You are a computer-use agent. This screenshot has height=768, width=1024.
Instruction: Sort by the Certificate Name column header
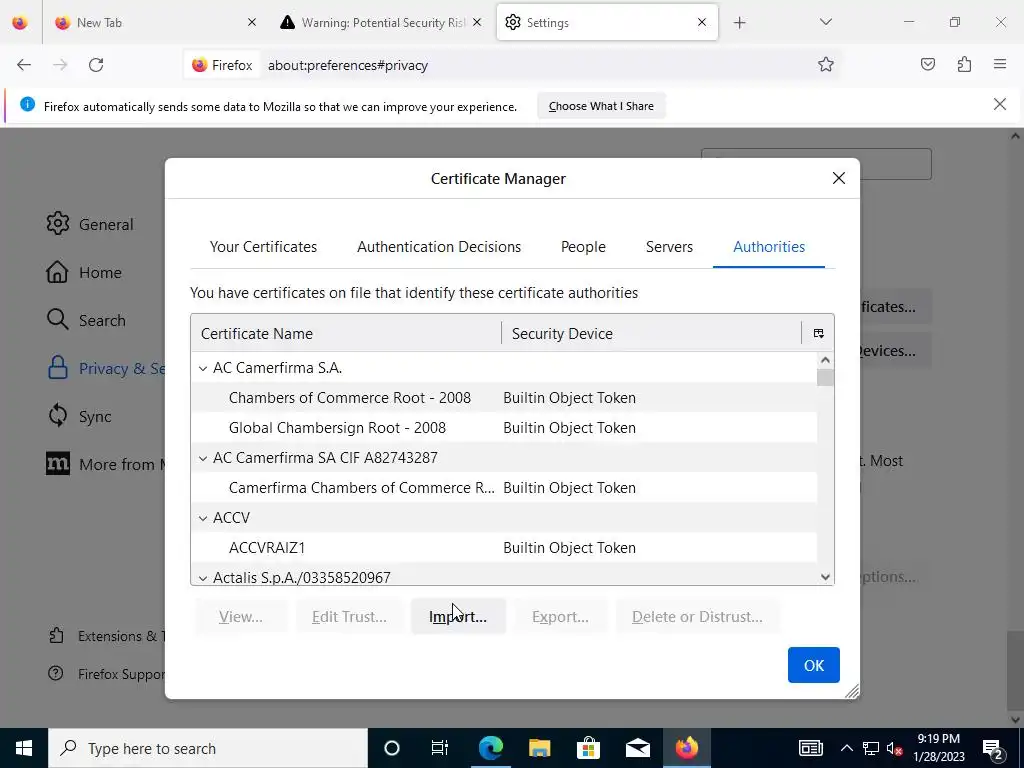tap(346, 333)
